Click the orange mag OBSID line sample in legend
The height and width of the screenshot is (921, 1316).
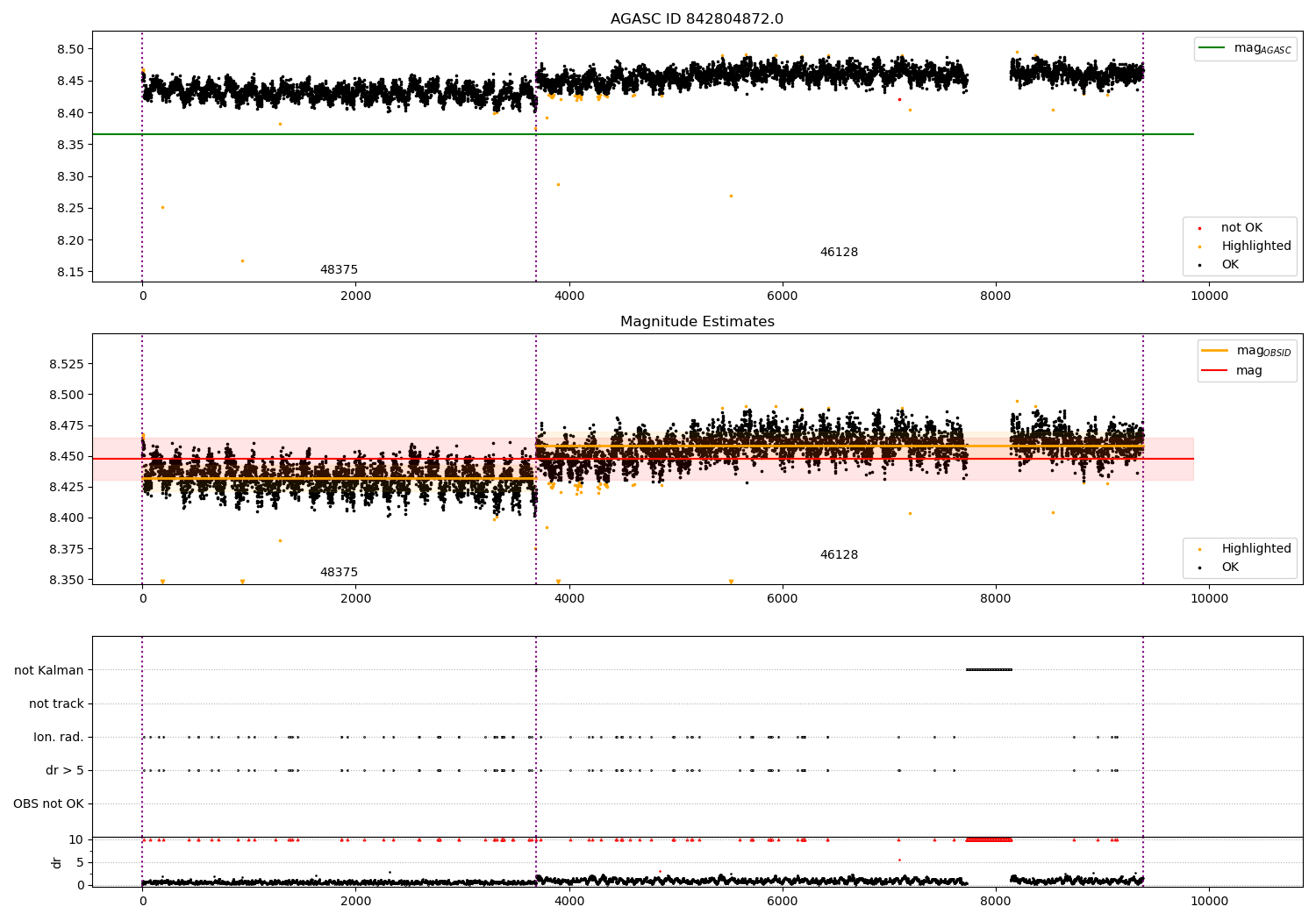[1215, 351]
